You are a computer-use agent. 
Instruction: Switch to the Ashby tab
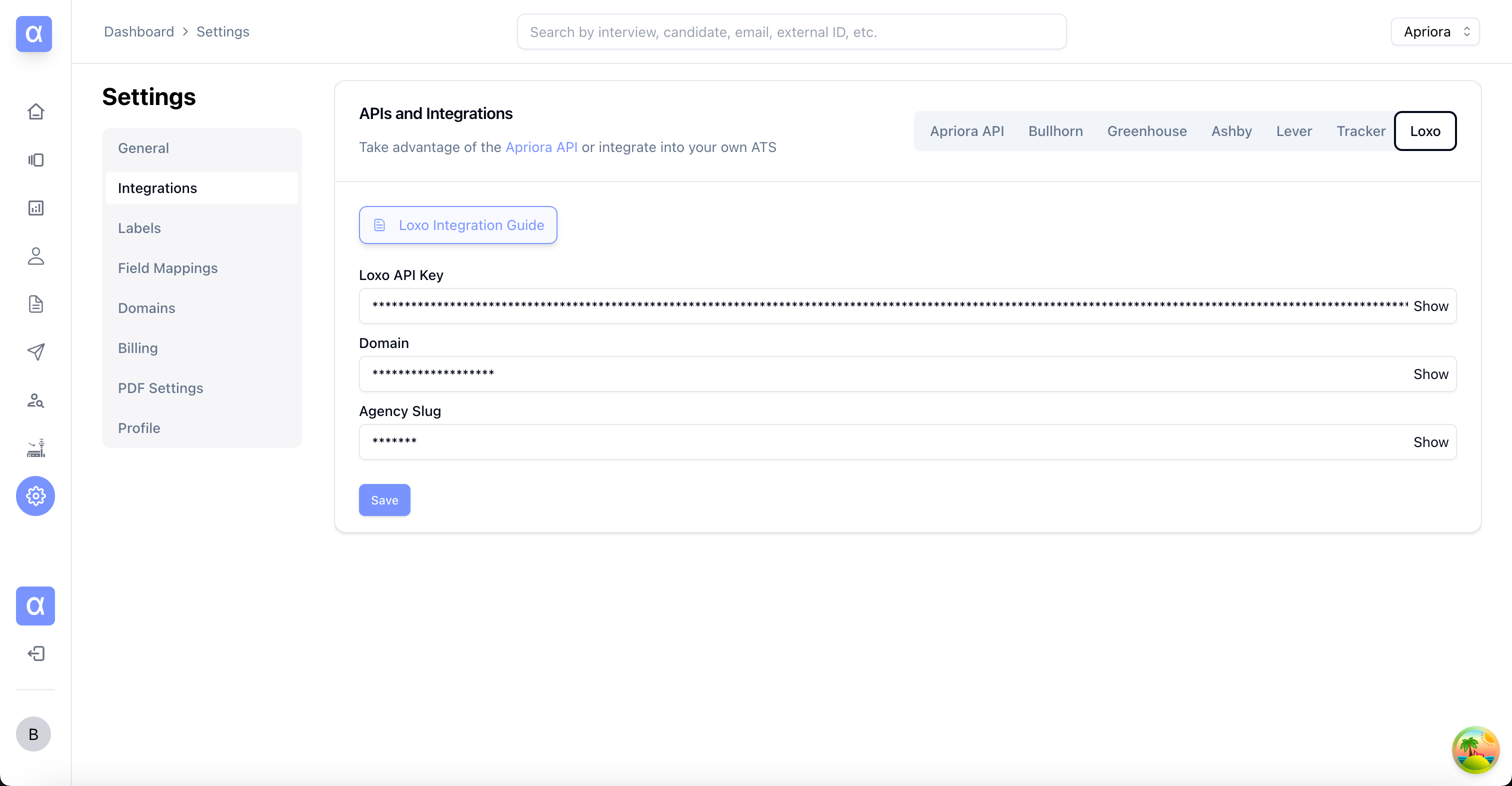[1231, 131]
